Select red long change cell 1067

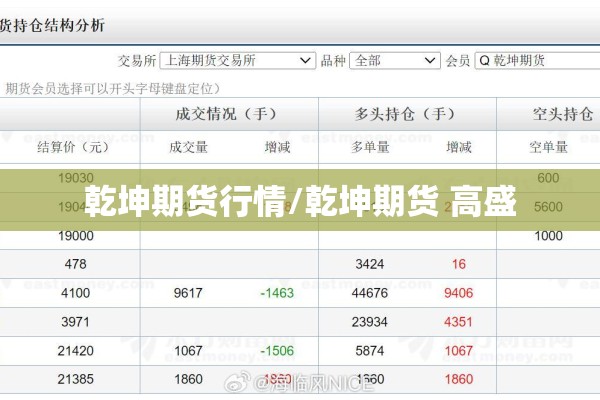click(458, 351)
